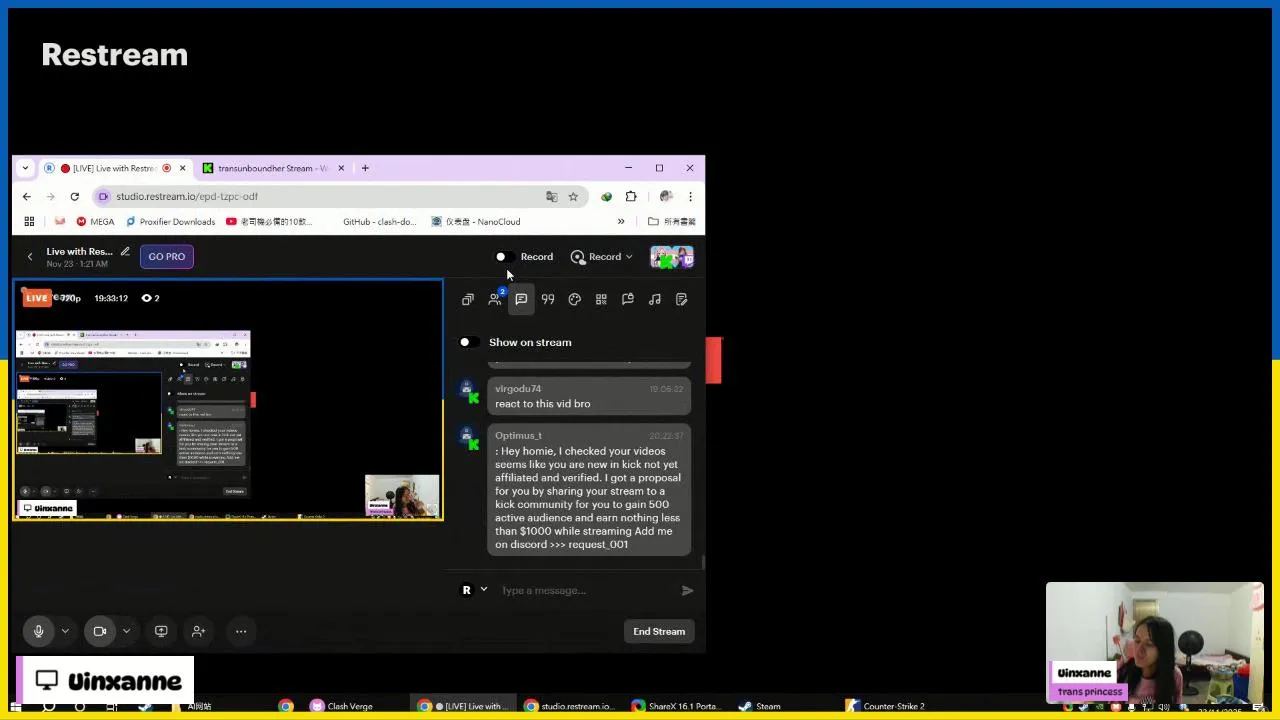The width and height of the screenshot is (1280, 720).
Task: Open the notes icon panel
Action: click(682, 299)
